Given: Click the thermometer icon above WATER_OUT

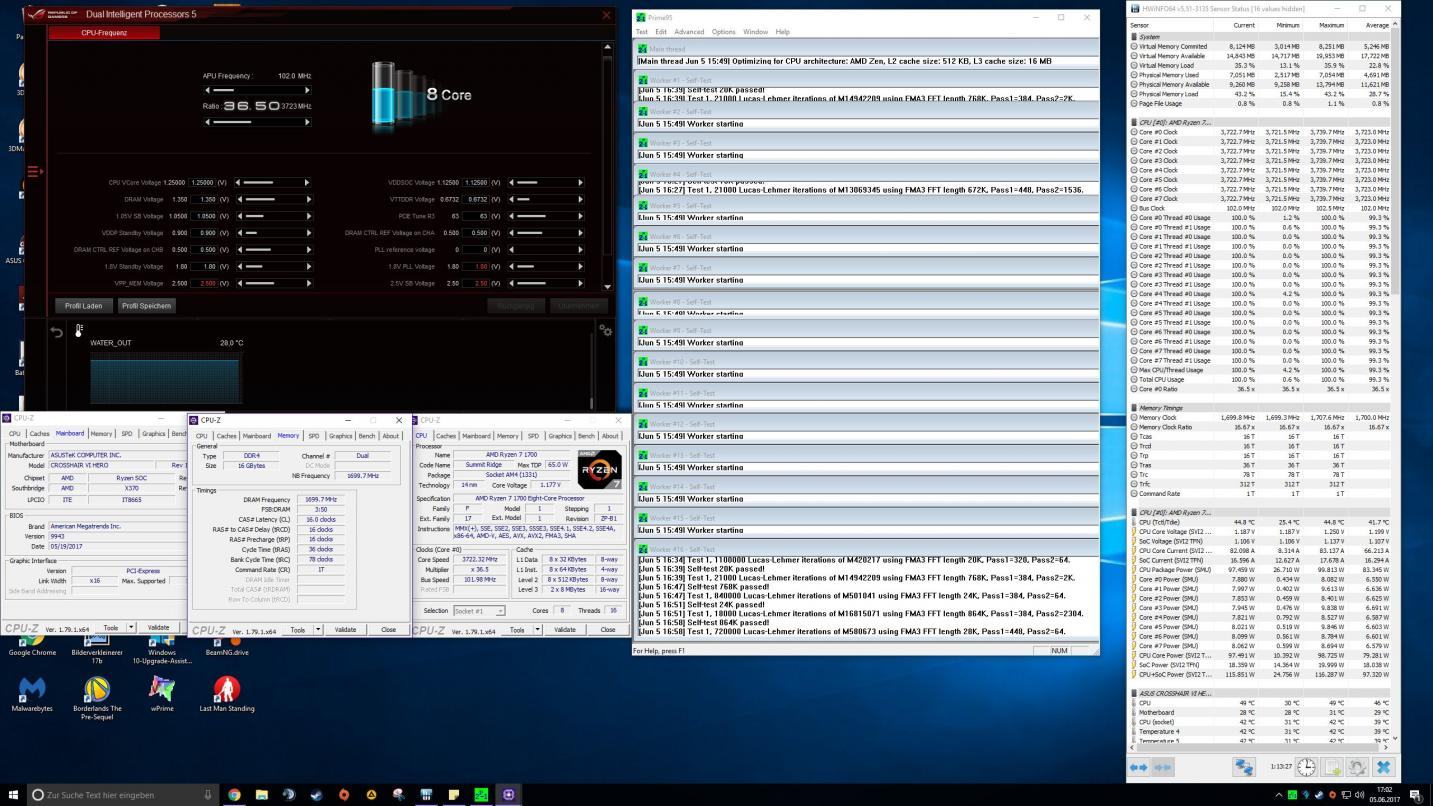Looking at the screenshot, I should click(79, 330).
